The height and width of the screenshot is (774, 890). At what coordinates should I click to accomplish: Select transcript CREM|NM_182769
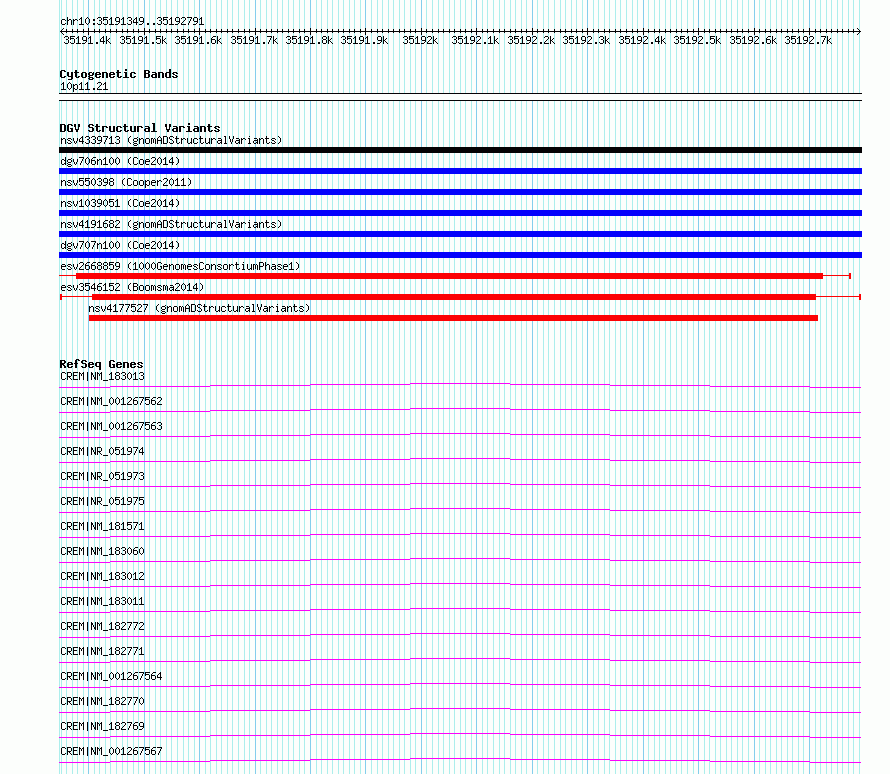[102, 726]
